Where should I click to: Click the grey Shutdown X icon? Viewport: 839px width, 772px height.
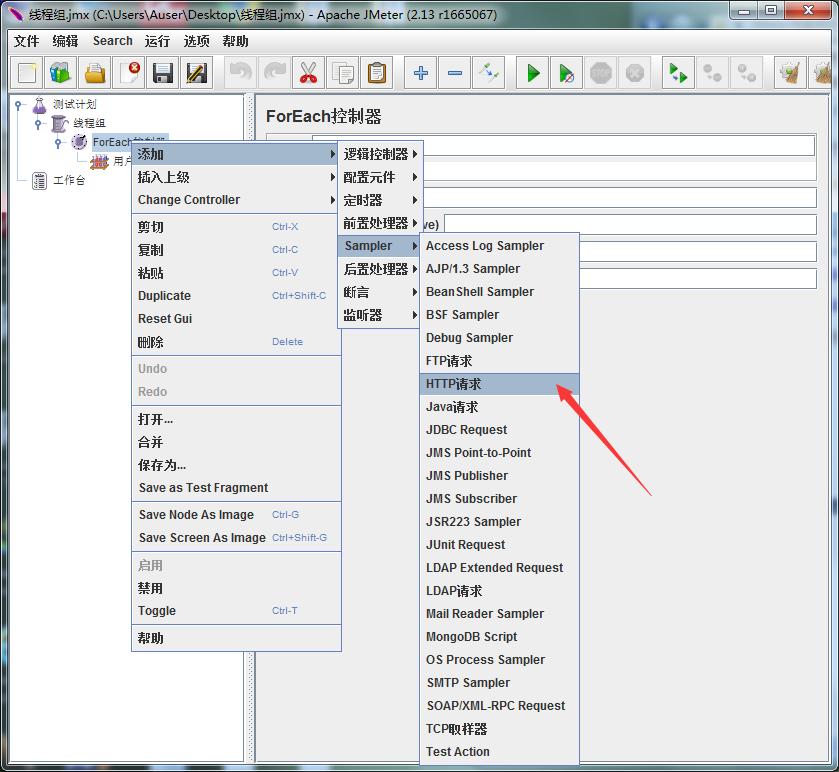pyautogui.click(x=635, y=73)
